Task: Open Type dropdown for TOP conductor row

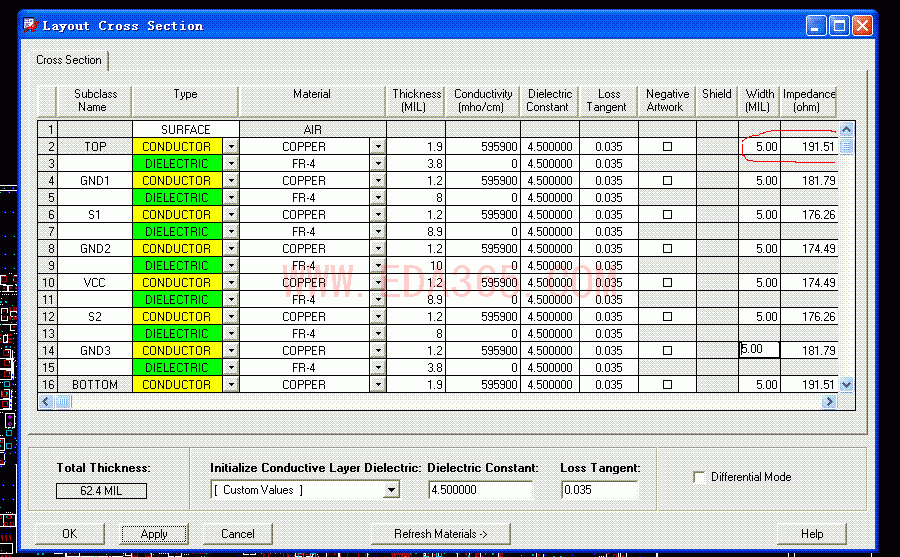Action: pyautogui.click(x=231, y=147)
